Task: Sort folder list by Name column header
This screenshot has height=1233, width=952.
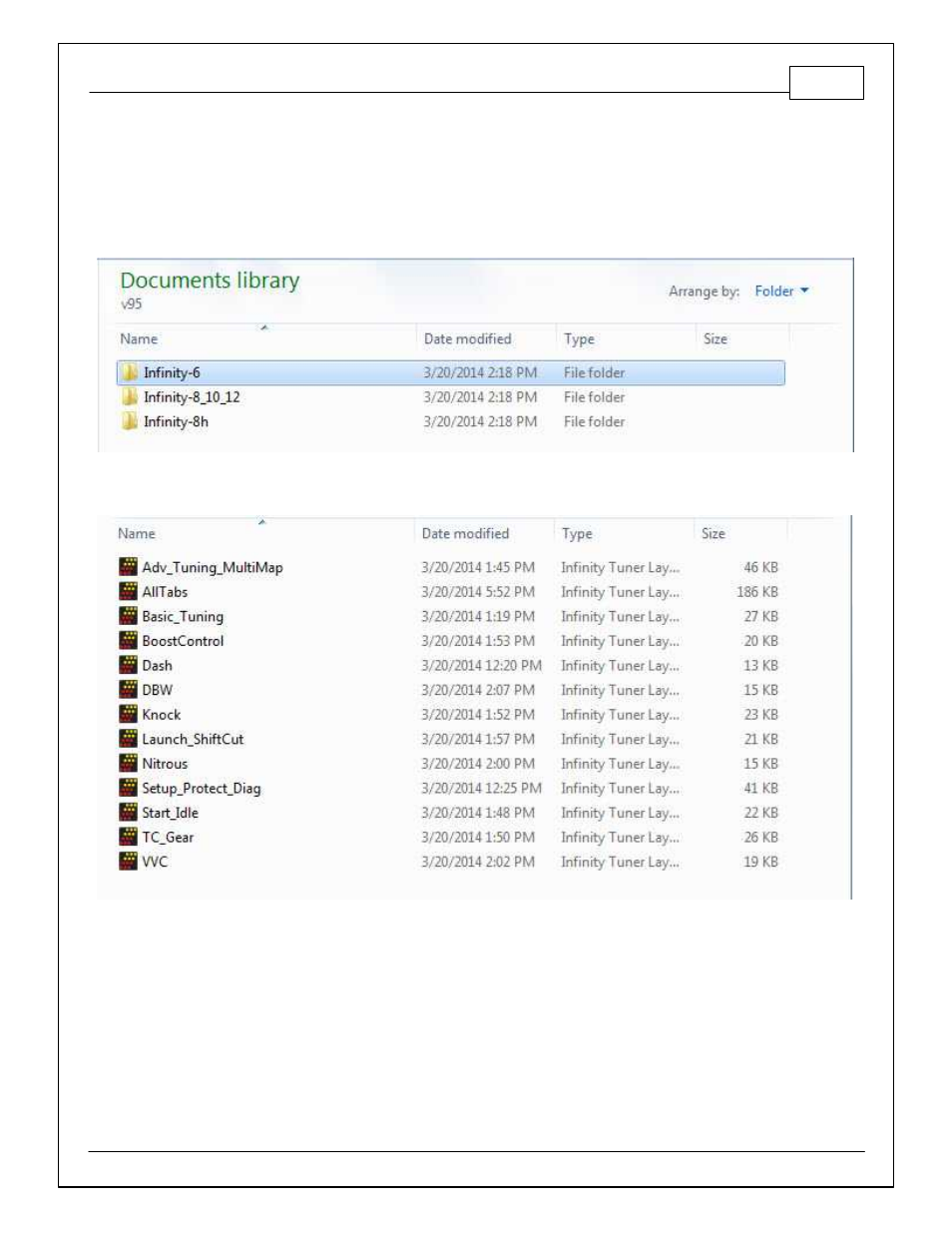Action: coord(139,339)
